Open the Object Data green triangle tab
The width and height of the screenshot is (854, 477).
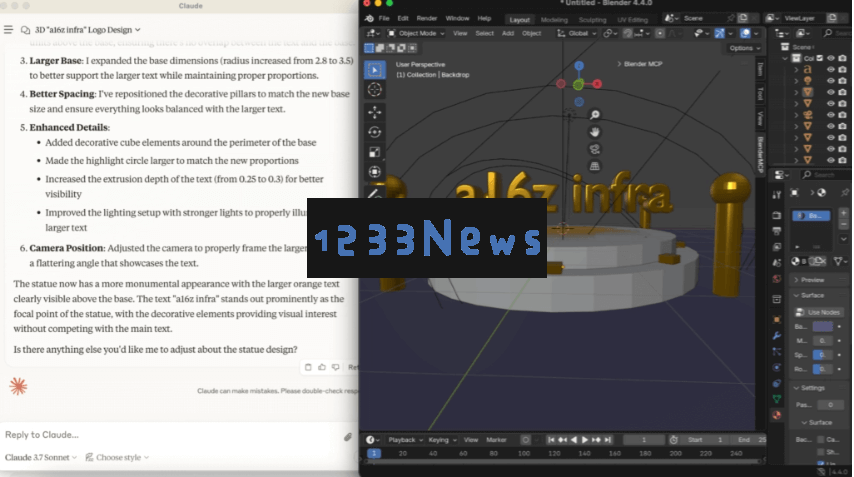(777, 399)
